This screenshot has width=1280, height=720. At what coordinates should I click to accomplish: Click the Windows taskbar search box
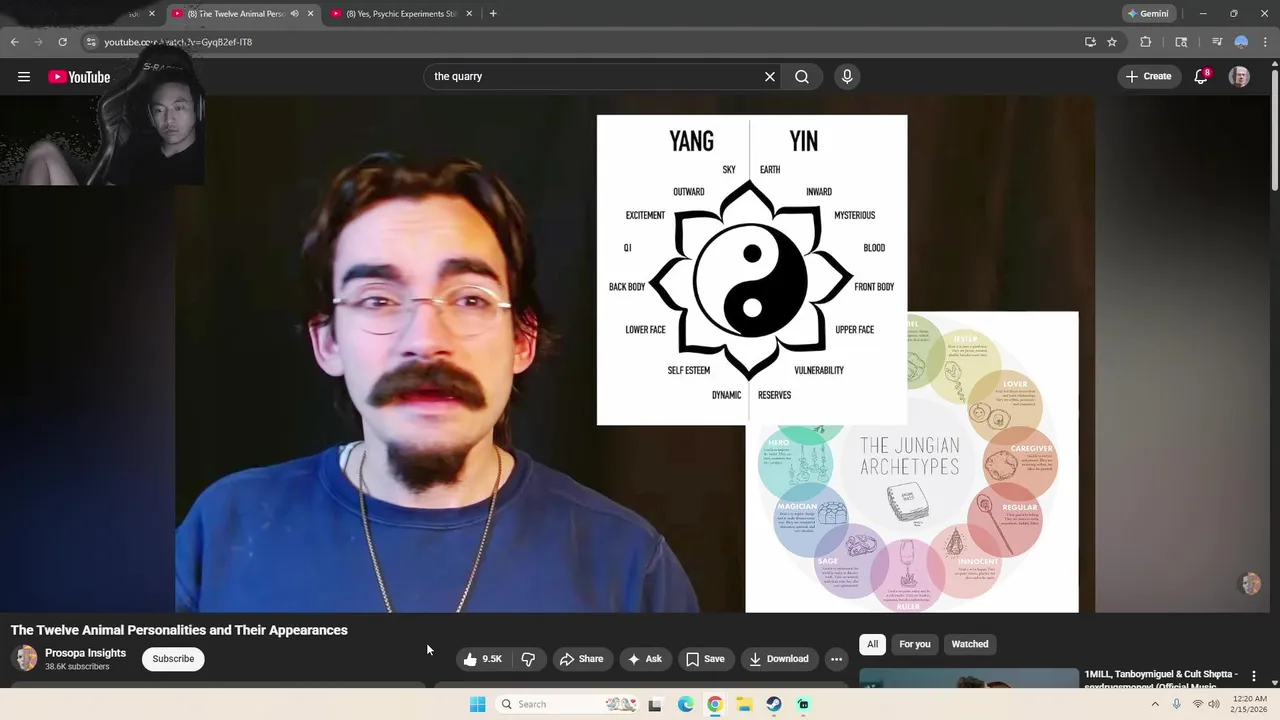tap(567, 704)
